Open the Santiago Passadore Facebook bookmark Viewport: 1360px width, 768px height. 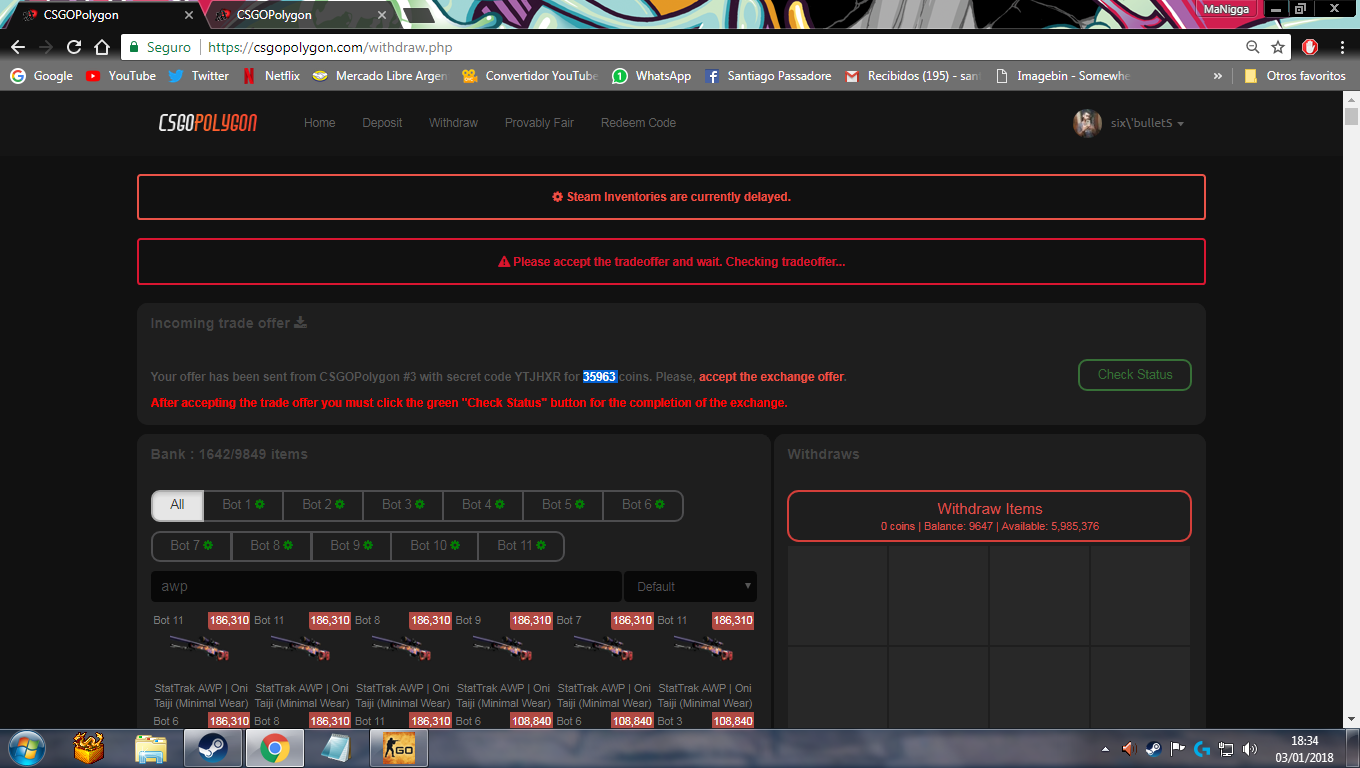pyautogui.click(x=768, y=76)
